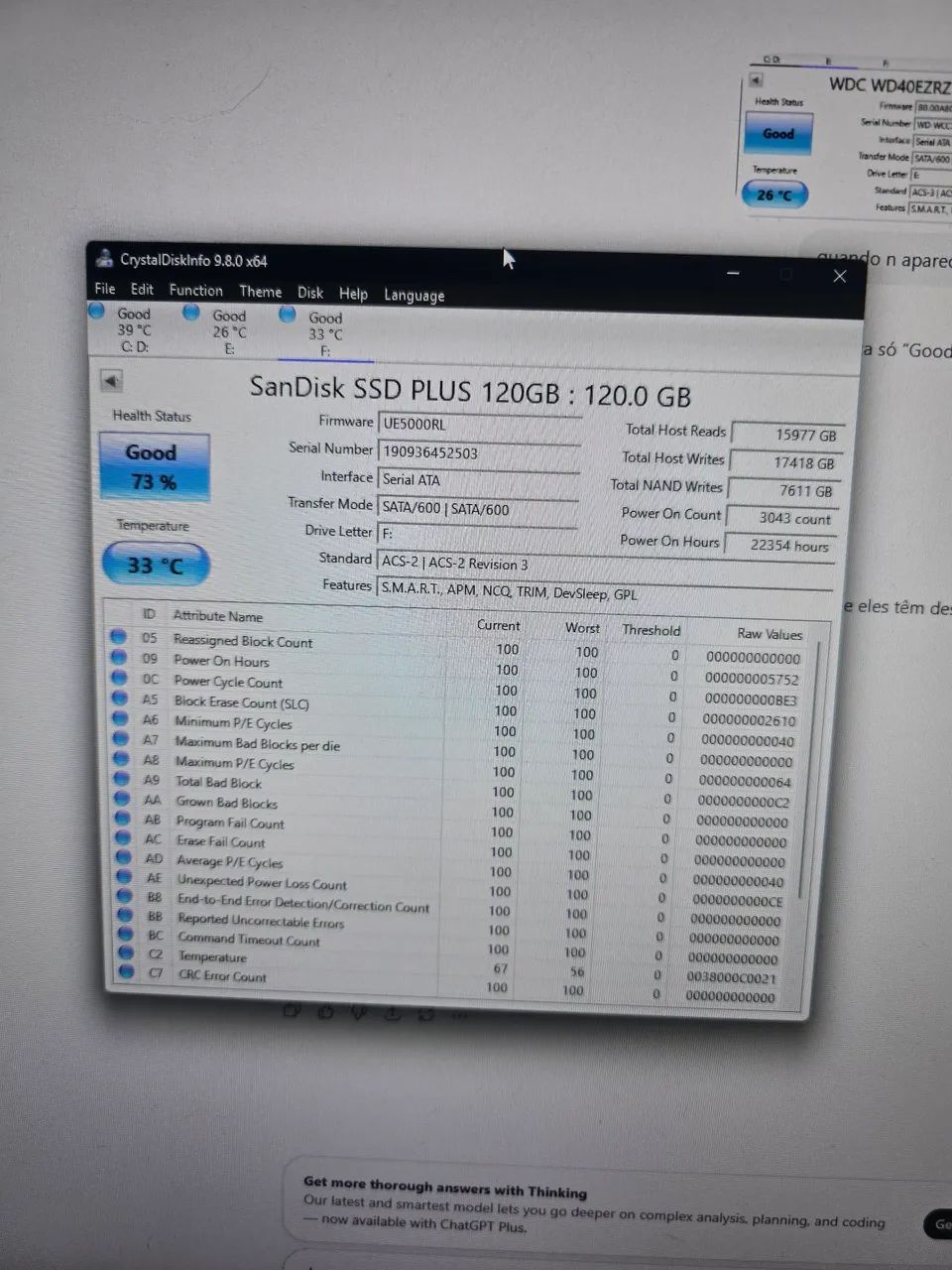The width and height of the screenshot is (952, 1270).
Task: Click status circle of Temperature attribute row
Action: tap(127, 953)
